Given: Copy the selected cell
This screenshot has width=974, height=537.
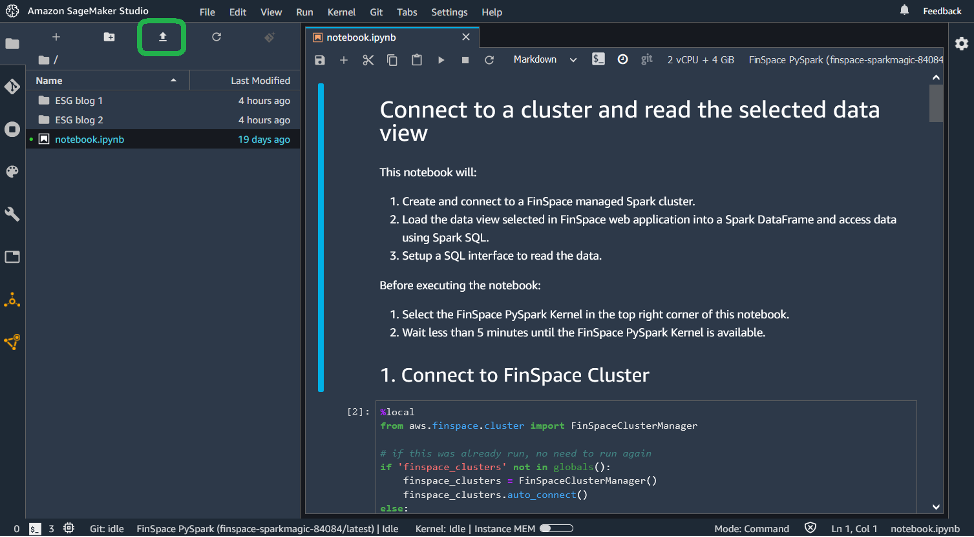Looking at the screenshot, I should point(392,60).
